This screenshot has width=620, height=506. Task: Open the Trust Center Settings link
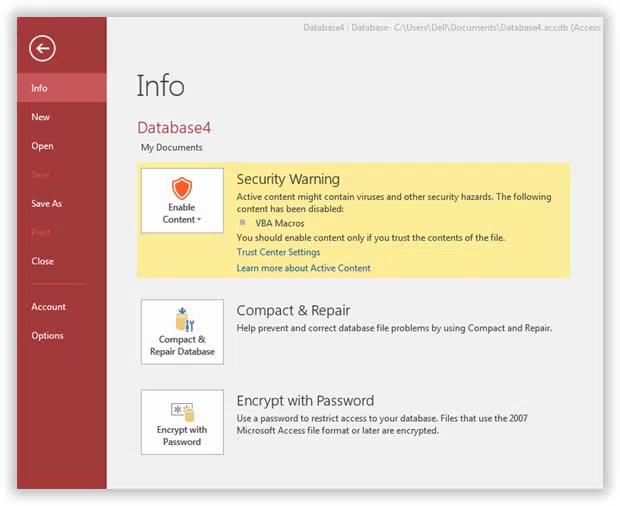tap(278, 252)
